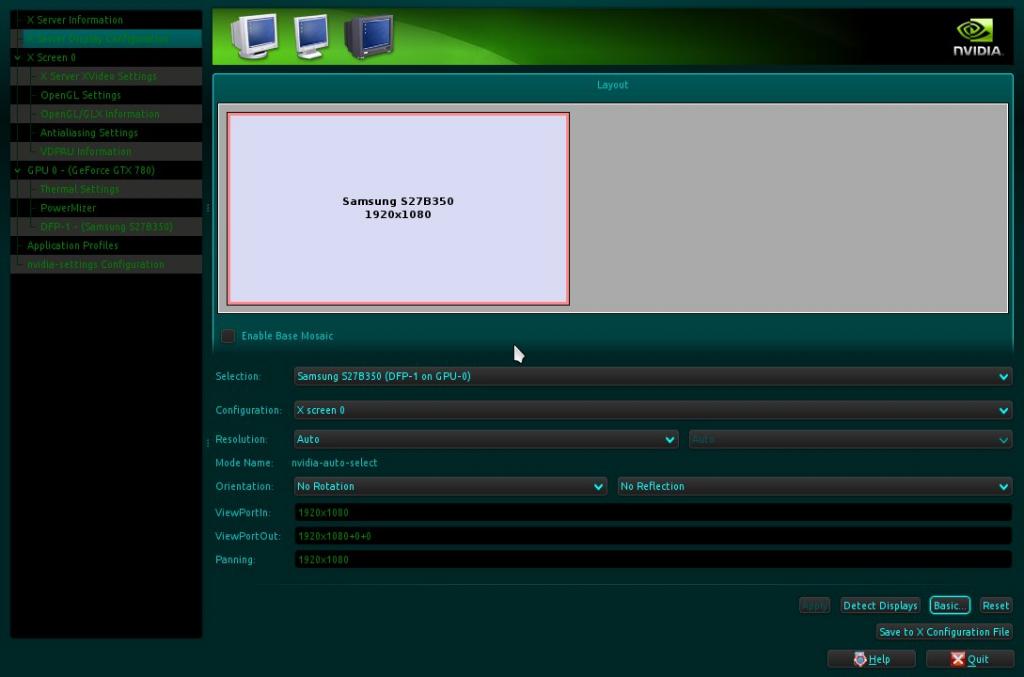Expand the Resolution Auto dropdown
Viewport: 1024px width, 677px height.
point(486,440)
